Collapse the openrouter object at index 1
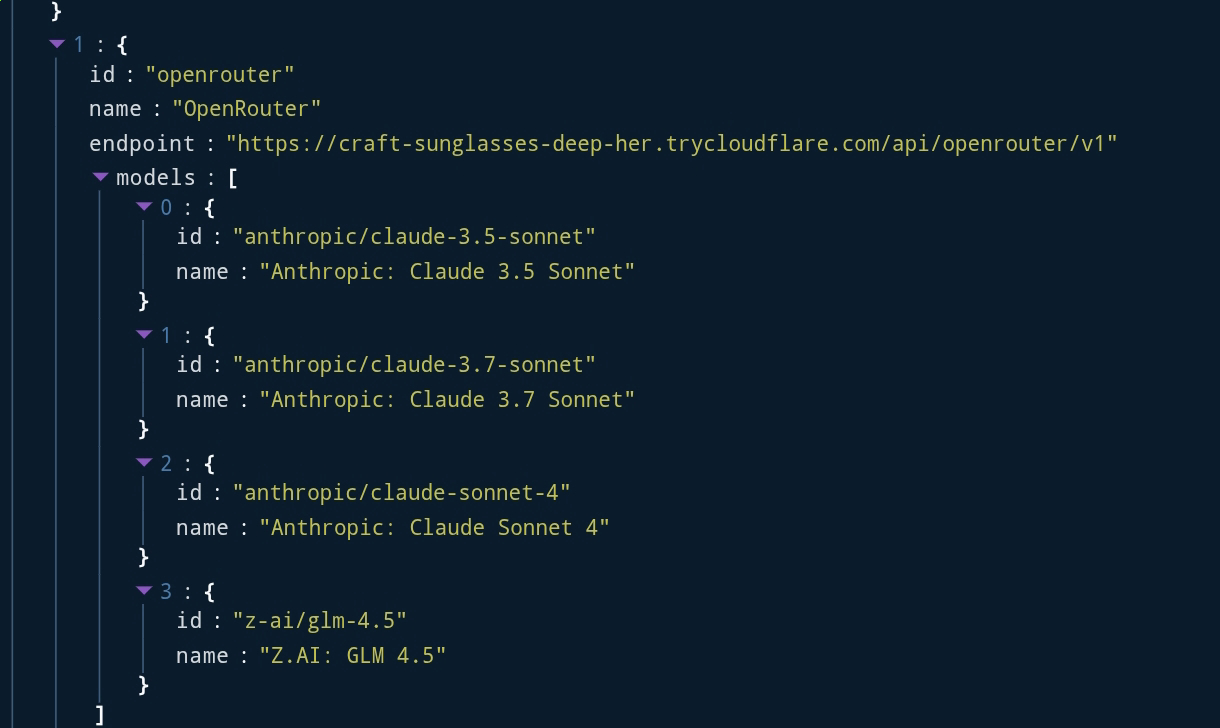This screenshot has height=728, width=1220. (57, 44)
